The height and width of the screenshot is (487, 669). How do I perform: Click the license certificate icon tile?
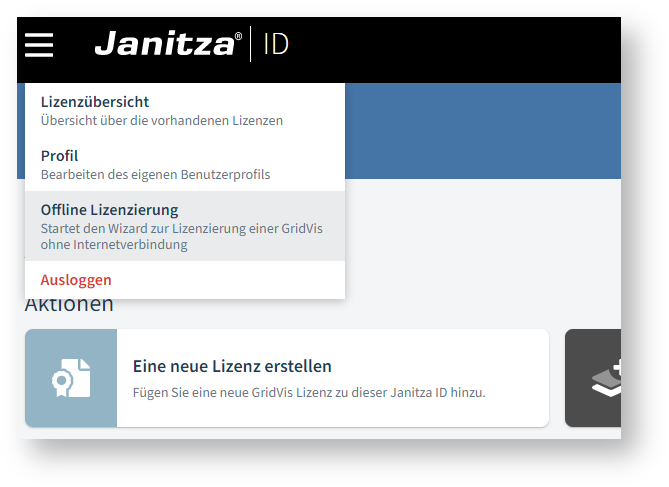[71, 378]
